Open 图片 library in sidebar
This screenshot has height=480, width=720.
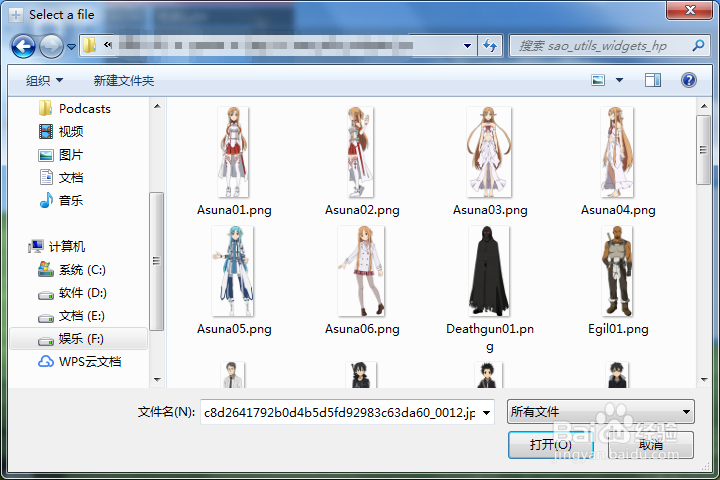point(71,155)
